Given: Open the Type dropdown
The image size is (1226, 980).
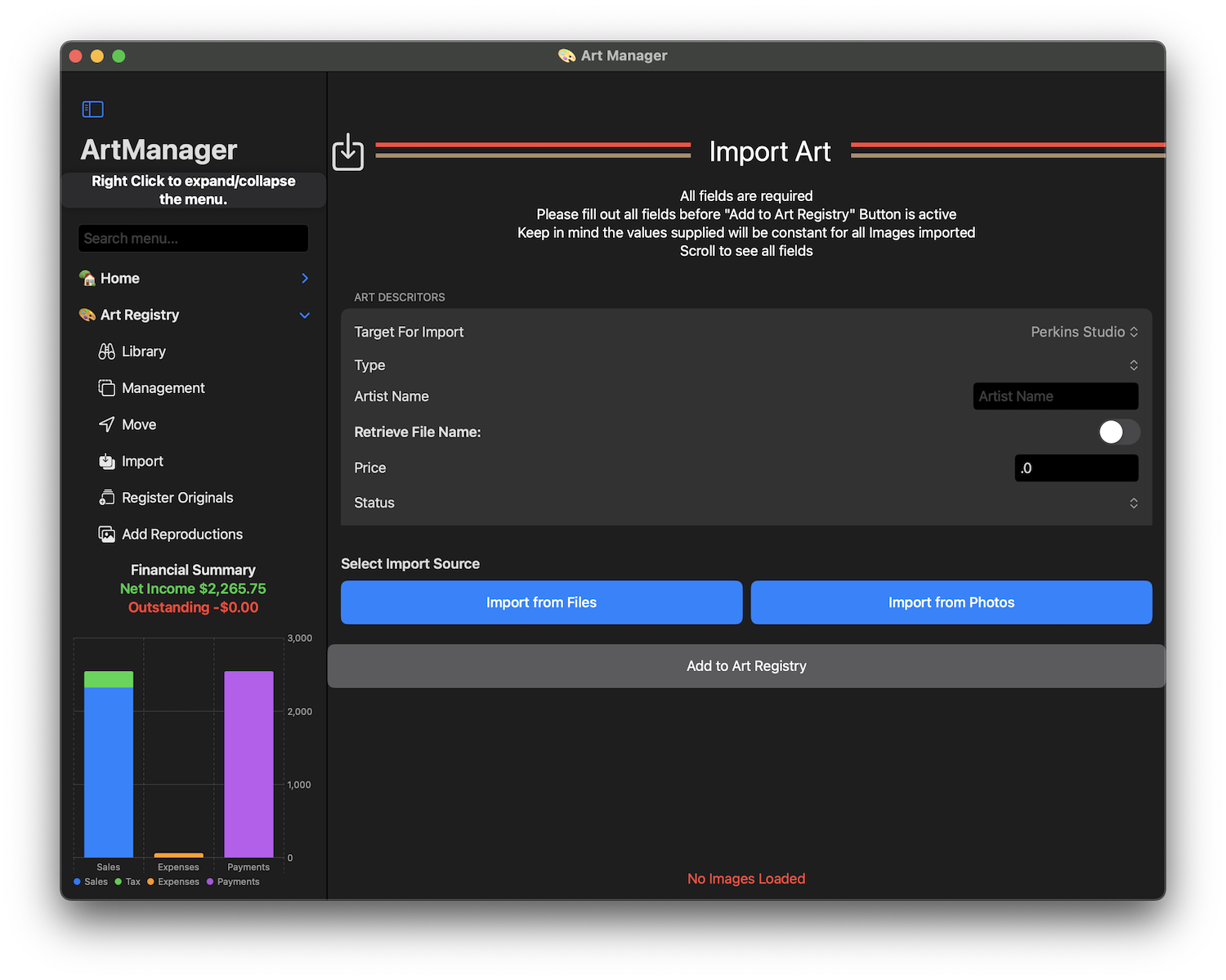Looking at the screenshot, I should pyautogui.click(x=1133, y=365).
